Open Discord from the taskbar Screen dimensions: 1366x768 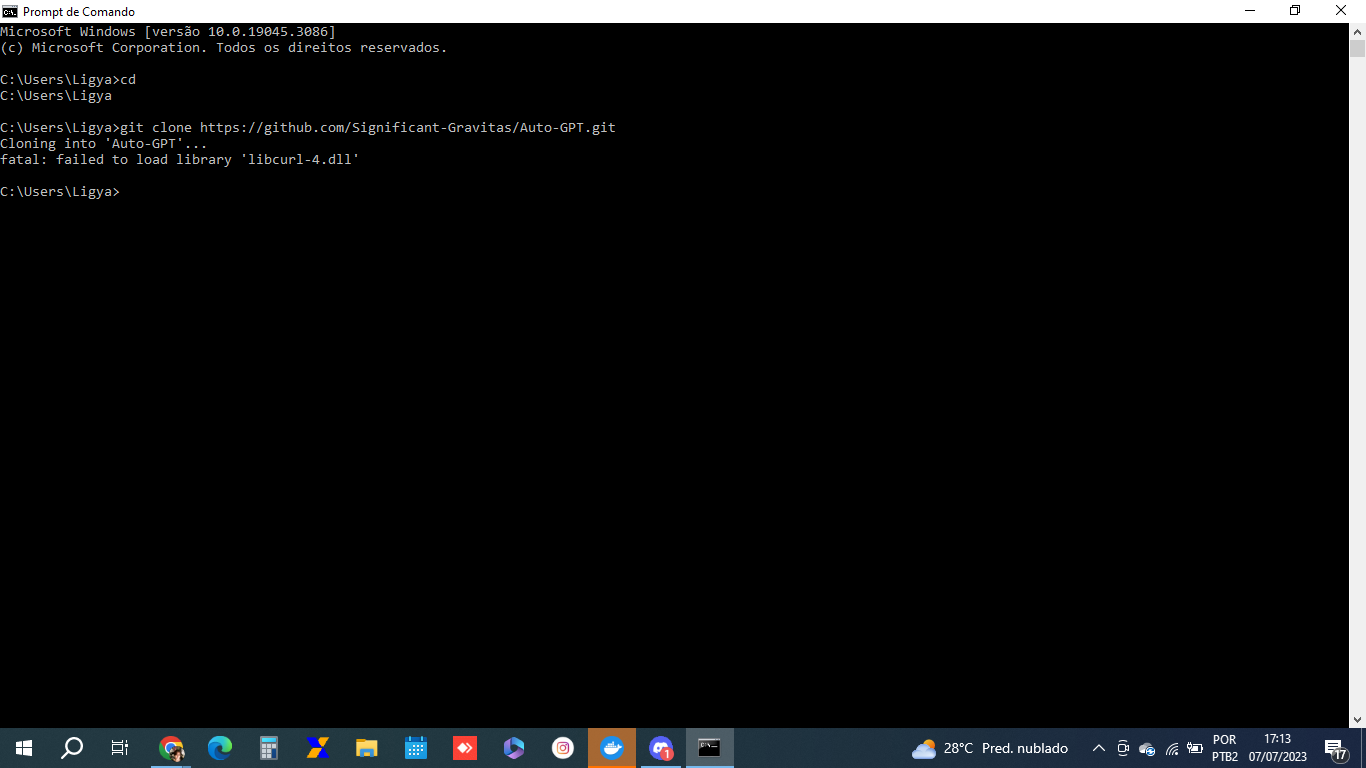[x=661, y=748]
